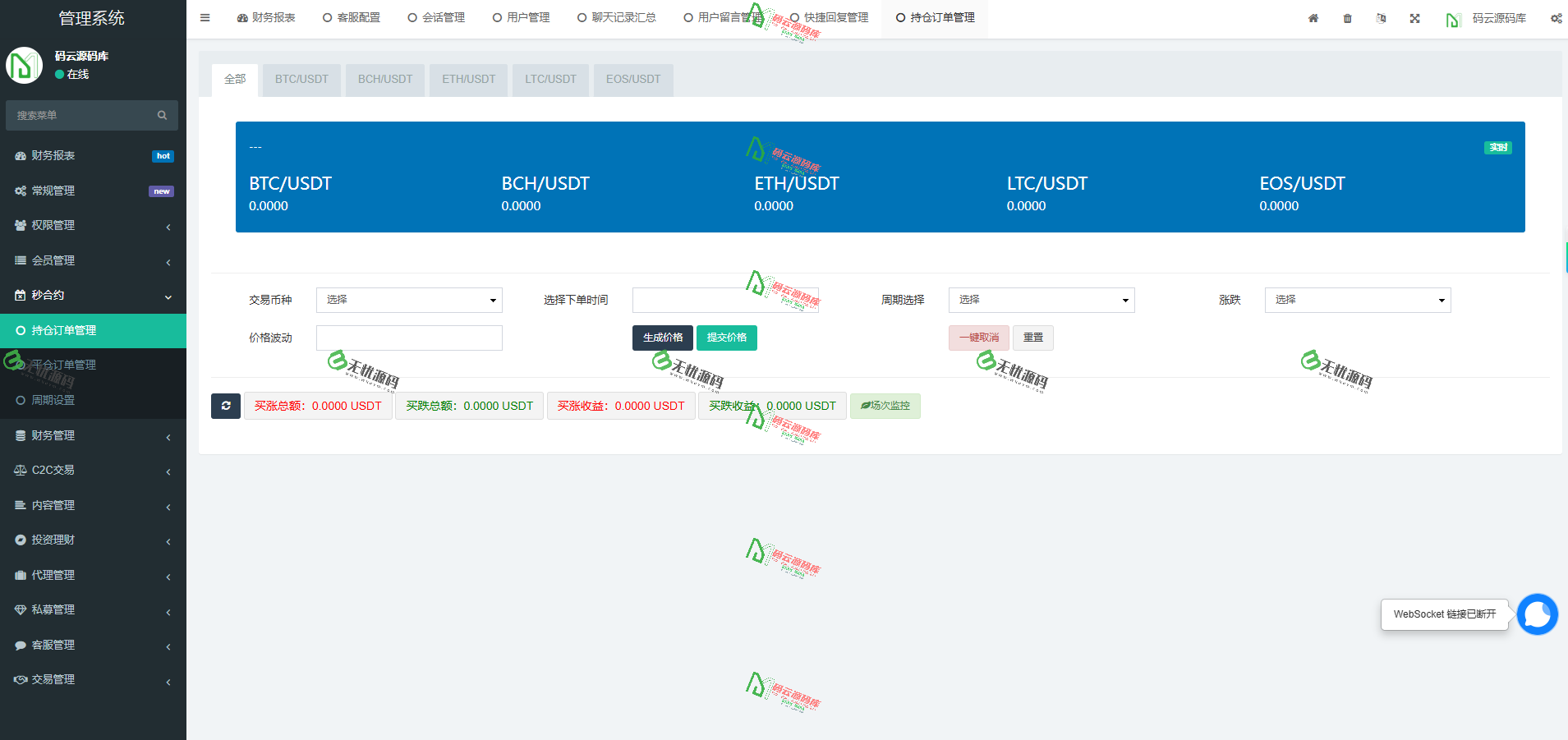Click the 一键取消 cancel button

pyautogui.click(x=978, y=338)
